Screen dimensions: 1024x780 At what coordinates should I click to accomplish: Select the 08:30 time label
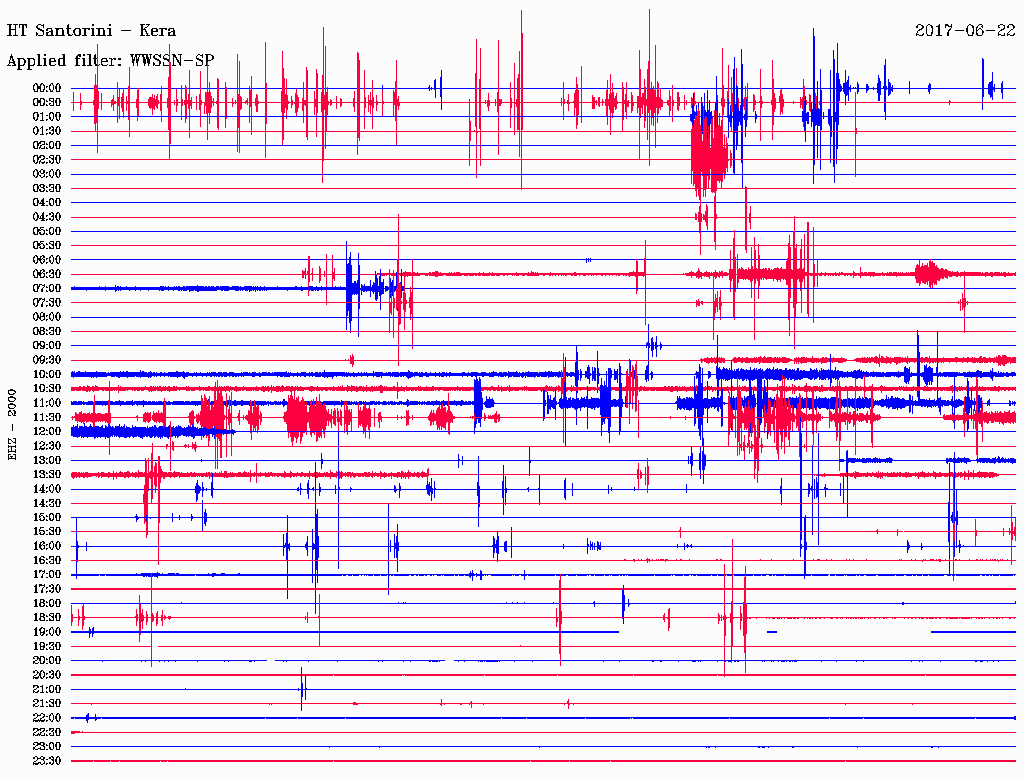click(47, 332)
